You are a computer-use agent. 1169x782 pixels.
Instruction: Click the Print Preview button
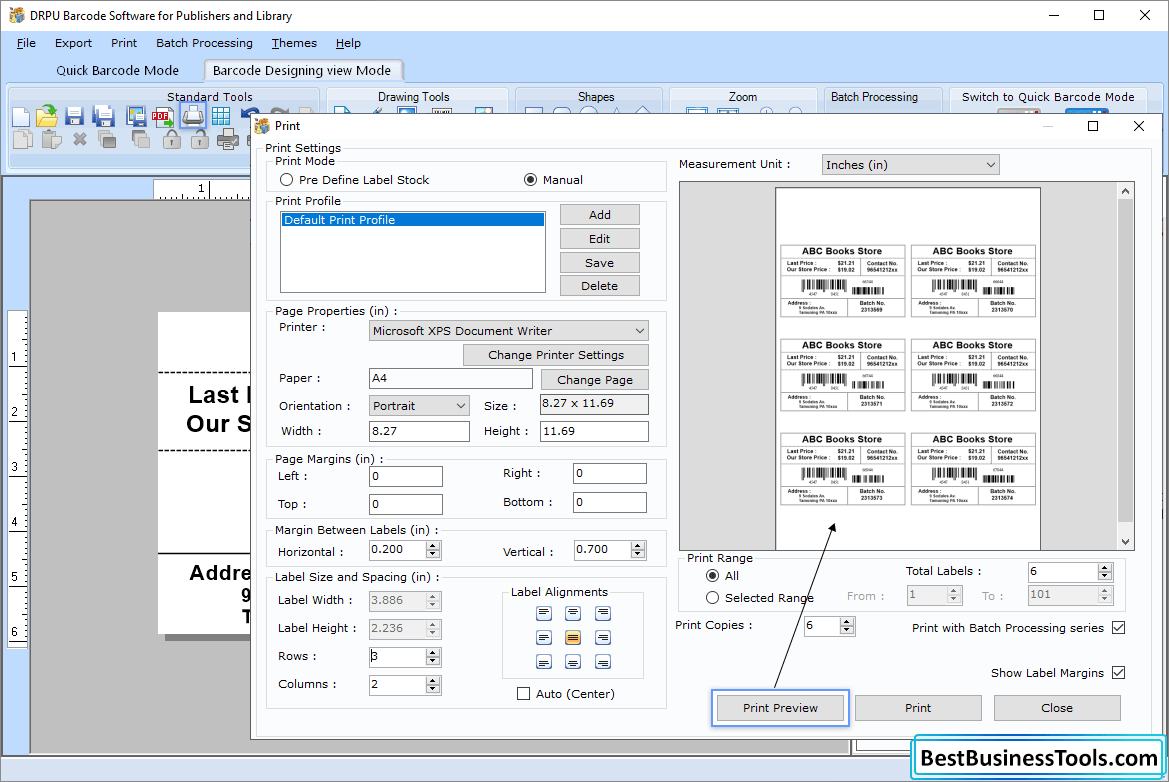[x=780, y=708]
